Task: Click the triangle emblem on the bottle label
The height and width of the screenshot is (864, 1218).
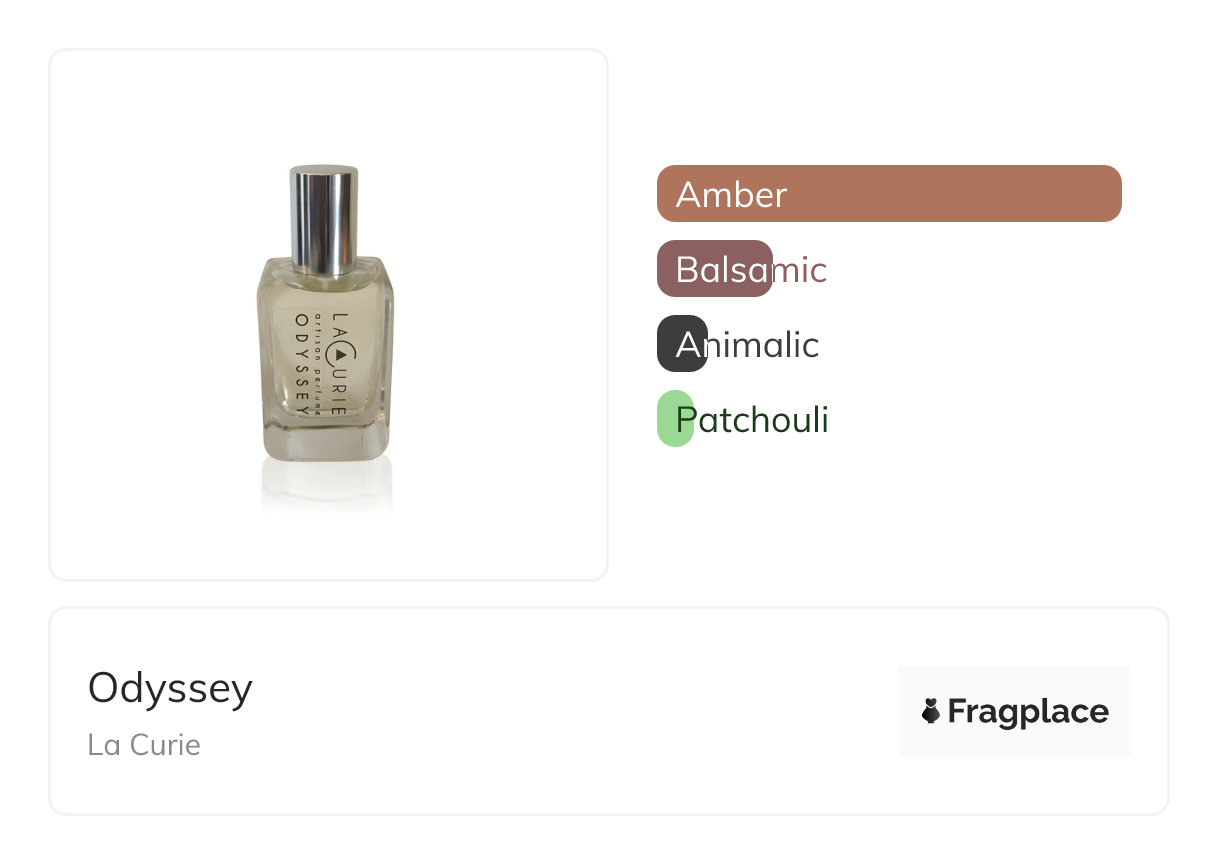Action: tap(341, 354)
